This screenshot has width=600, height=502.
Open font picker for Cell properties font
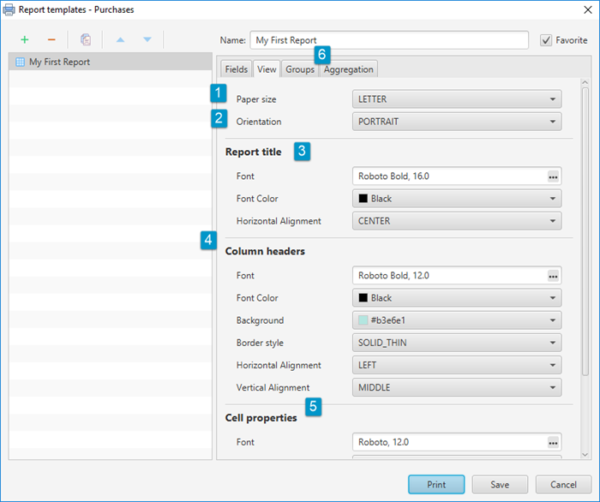[x=553, y=443]
